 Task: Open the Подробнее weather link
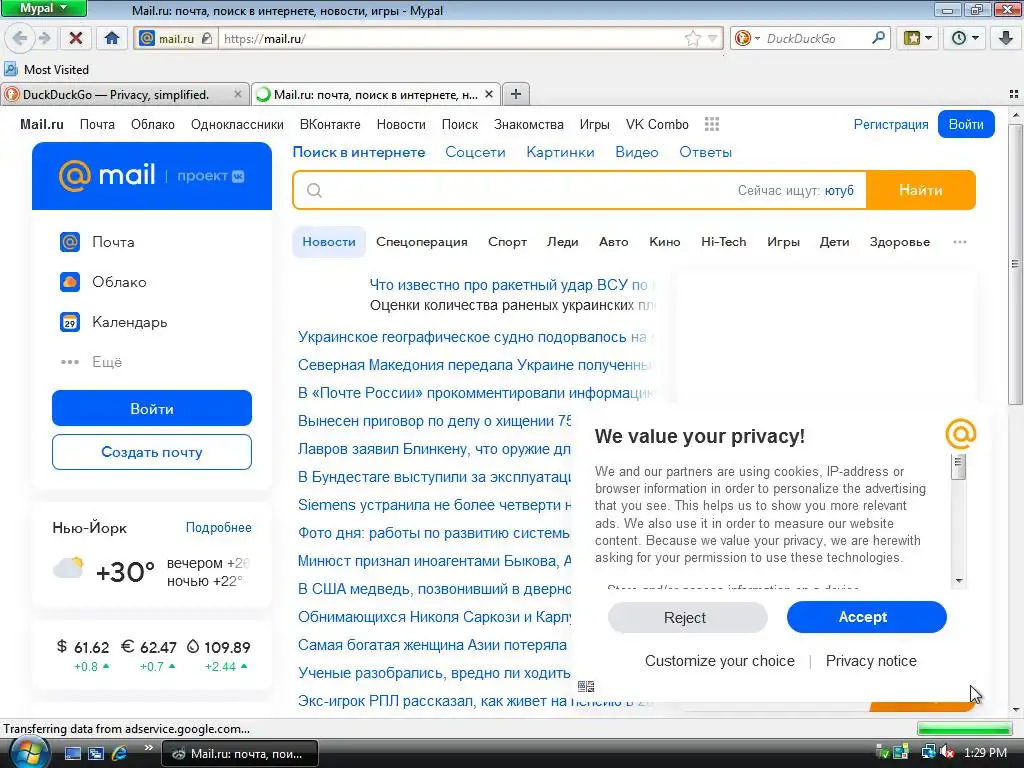[x=218, y=527]
